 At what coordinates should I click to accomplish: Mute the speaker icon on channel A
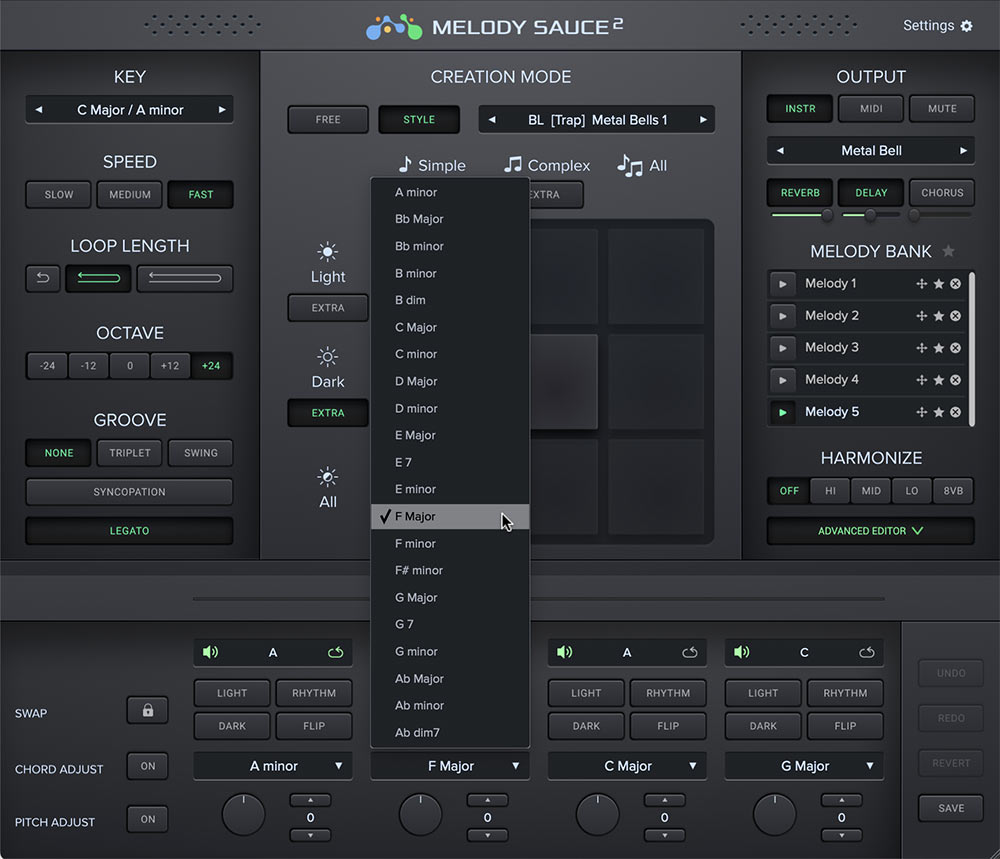coord(210,651)
